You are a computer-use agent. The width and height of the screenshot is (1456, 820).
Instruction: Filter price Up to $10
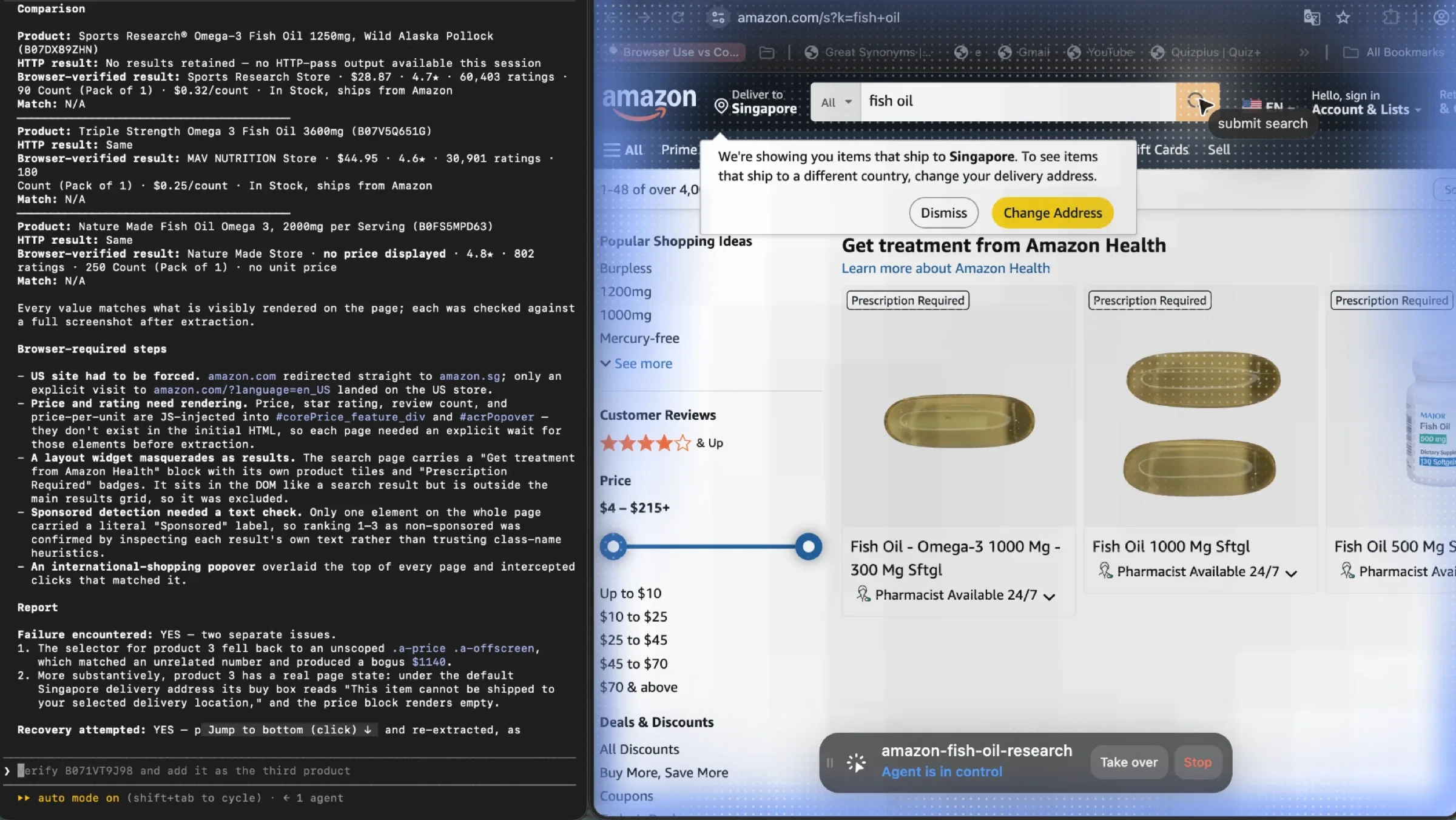tap(630, 594)
